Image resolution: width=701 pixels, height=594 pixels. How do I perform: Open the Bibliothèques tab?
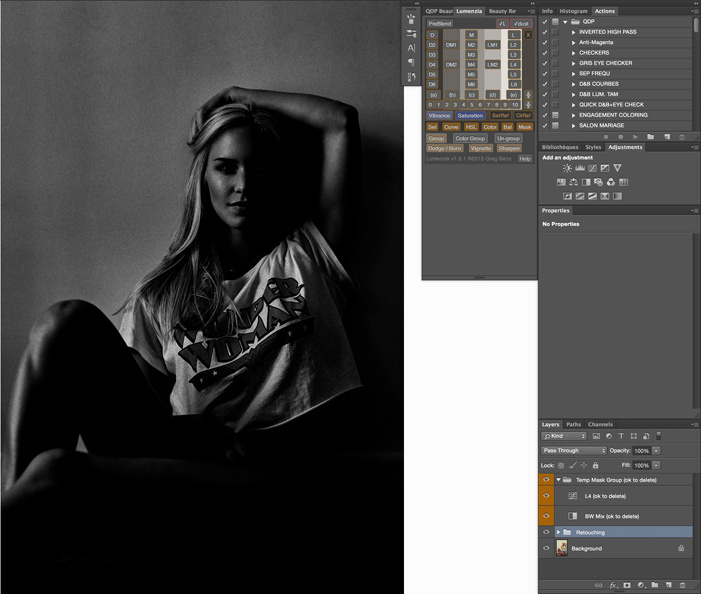click(560, 147)
